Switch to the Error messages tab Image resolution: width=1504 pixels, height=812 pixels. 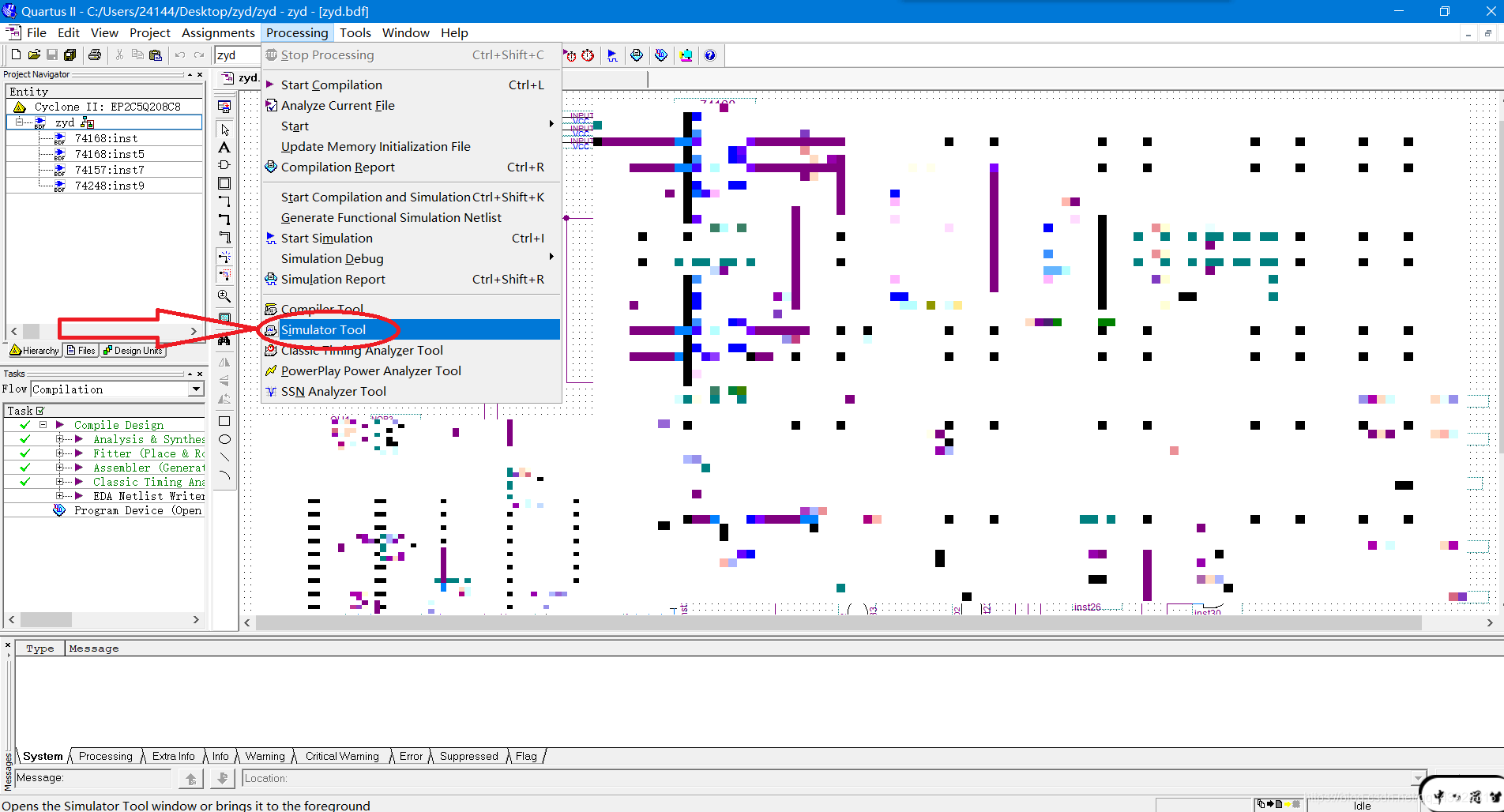(411, 756)
